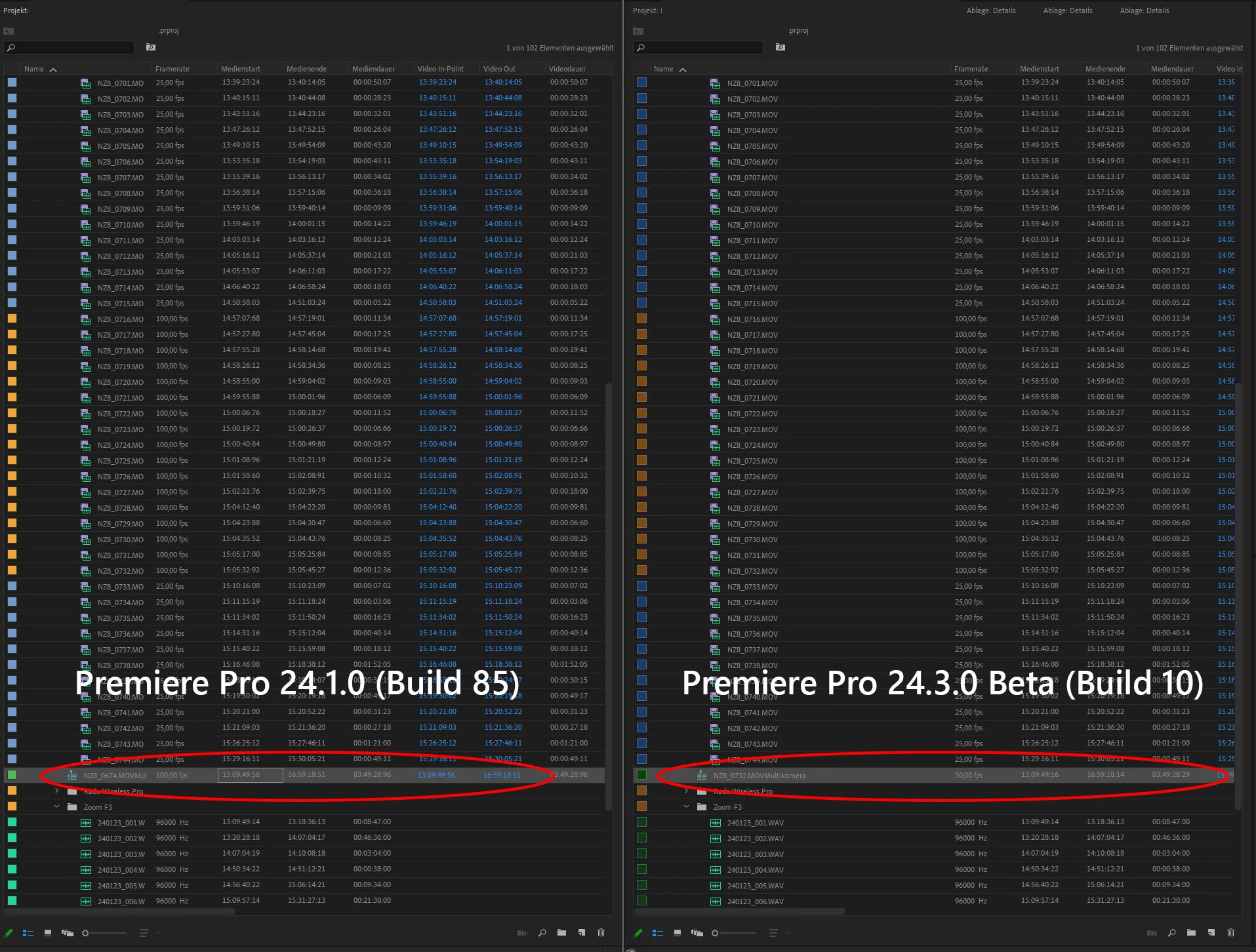Sort by Framerate column in left panel
Screen dimensions: 1256x952
tap(172, 69)
